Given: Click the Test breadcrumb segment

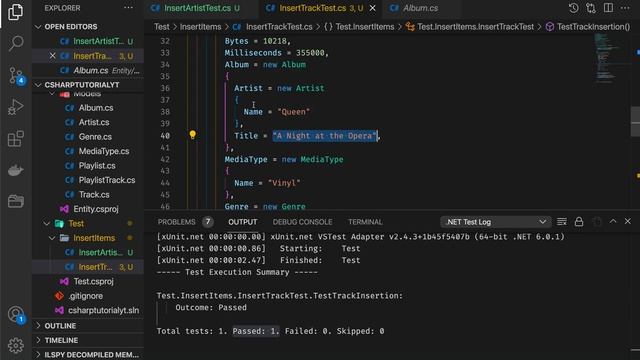Looking at the screenshot, I should coord(162,27).
